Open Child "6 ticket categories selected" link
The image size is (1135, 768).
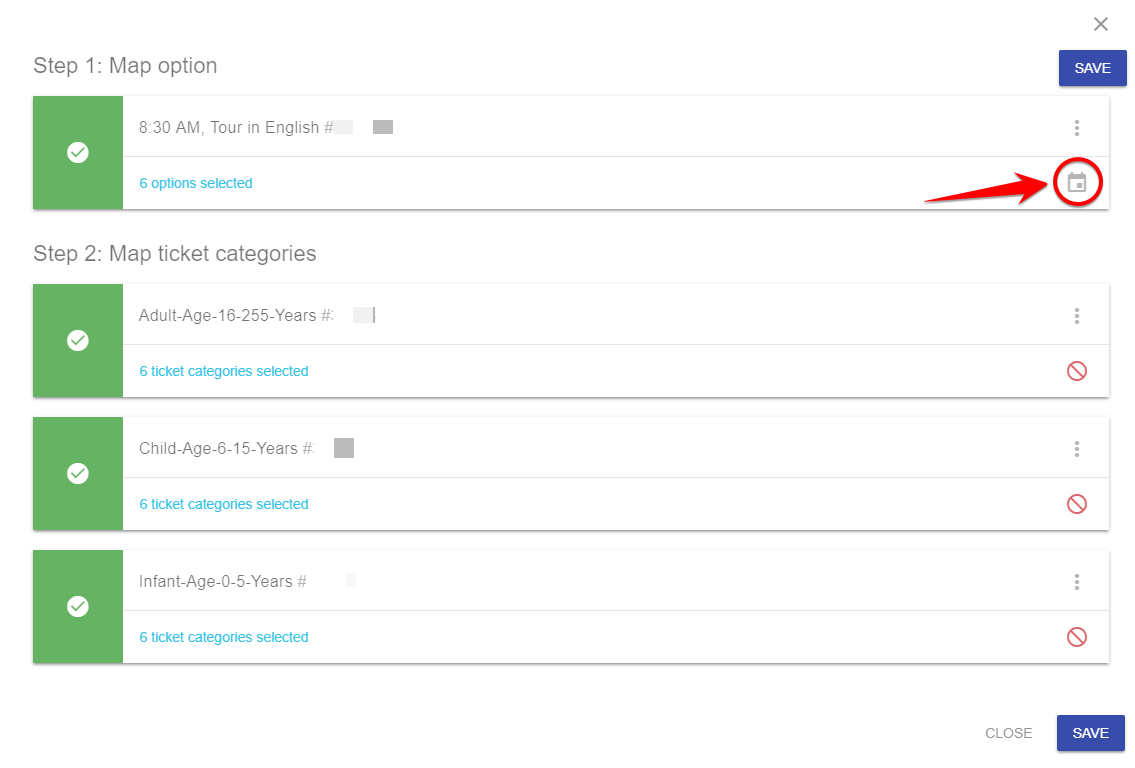[224, 504]
